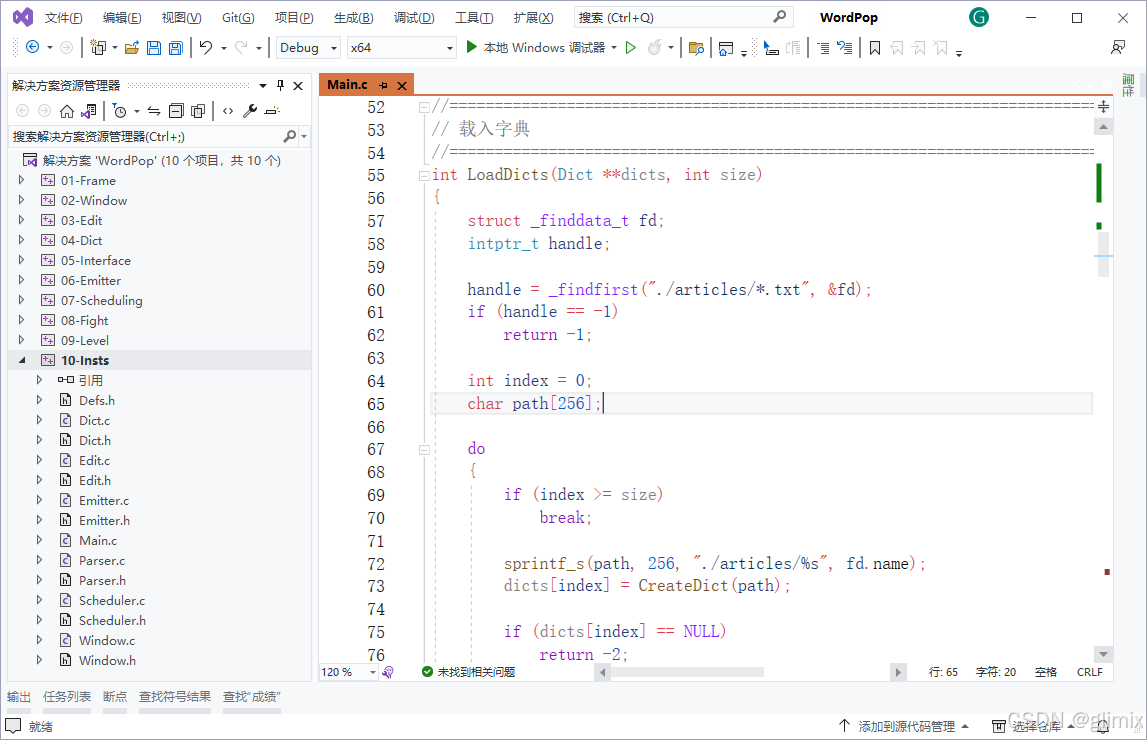Click the 未找到相关问题 status indicator
The image size is (1147, 740).
[469, 672]
